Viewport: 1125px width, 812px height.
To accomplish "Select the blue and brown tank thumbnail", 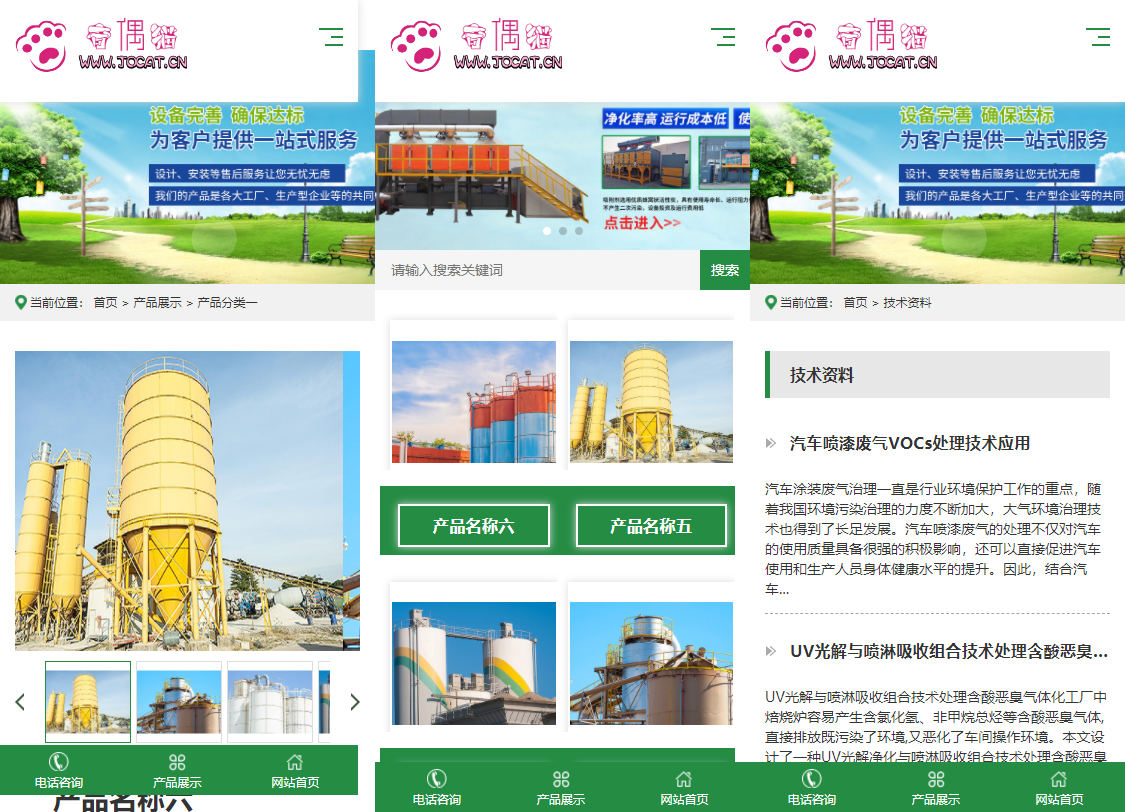I will [x=179, y=702].
